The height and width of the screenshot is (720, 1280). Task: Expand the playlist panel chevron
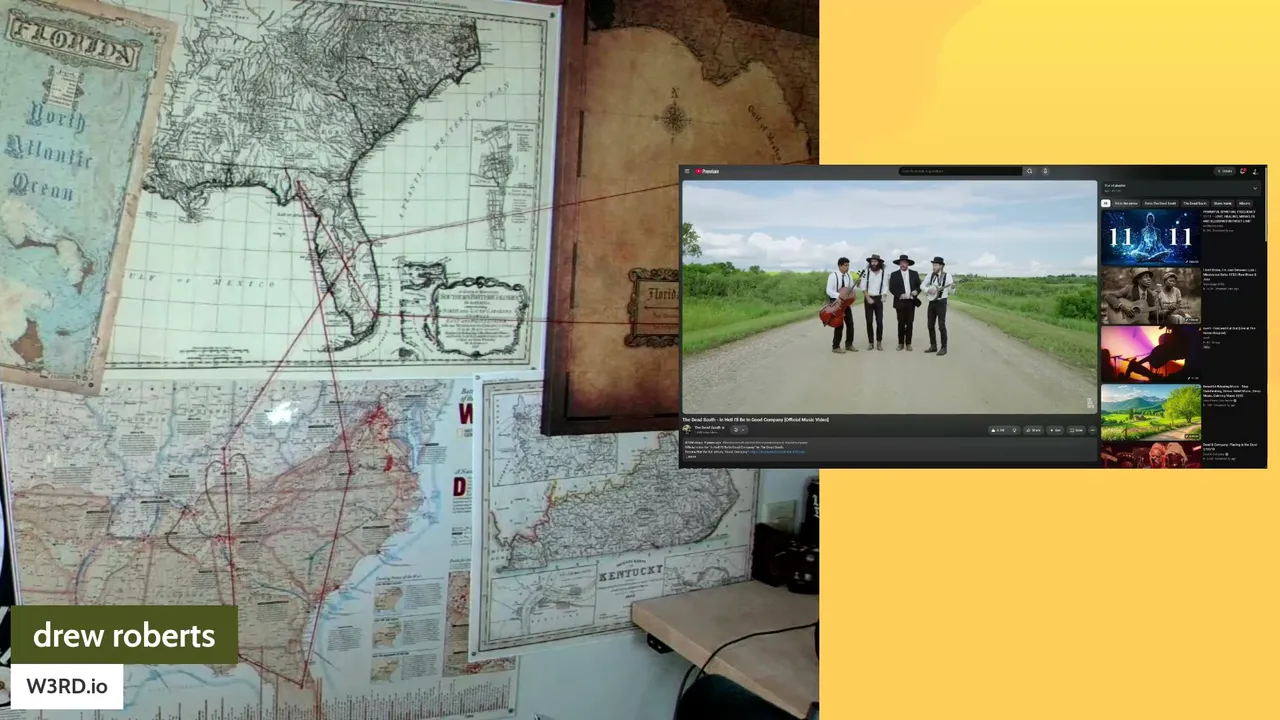pos(1255,187)
